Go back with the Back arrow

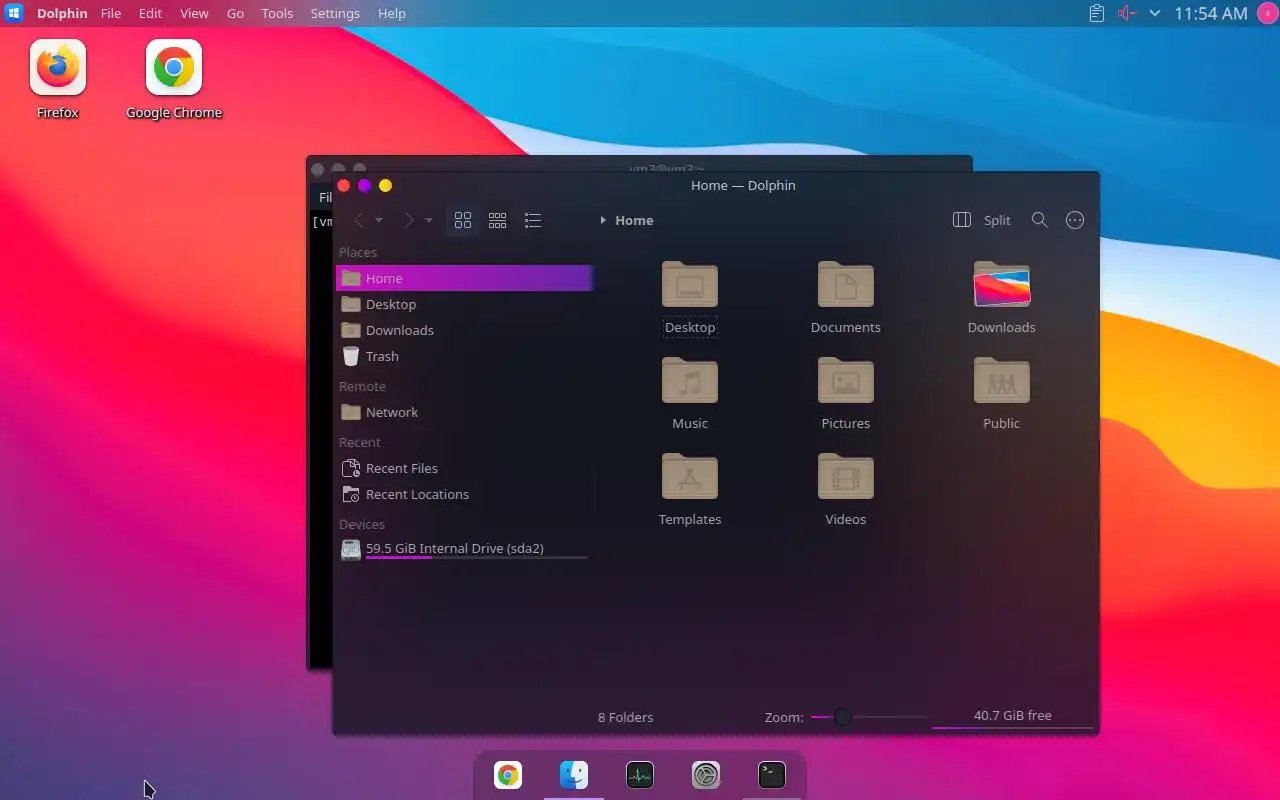click(359, 220)
